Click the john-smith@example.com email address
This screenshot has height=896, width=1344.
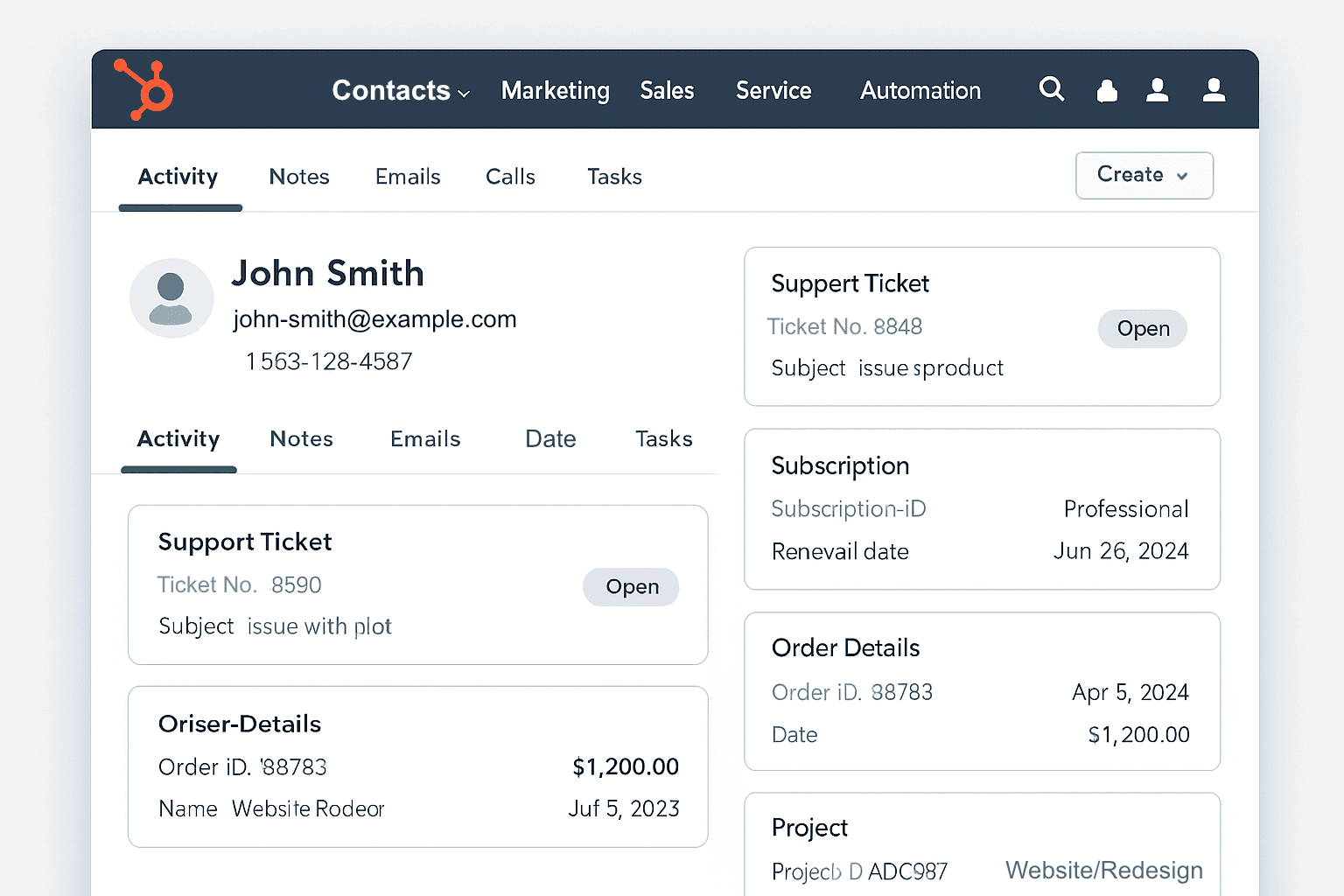click(x=374, y=319)
